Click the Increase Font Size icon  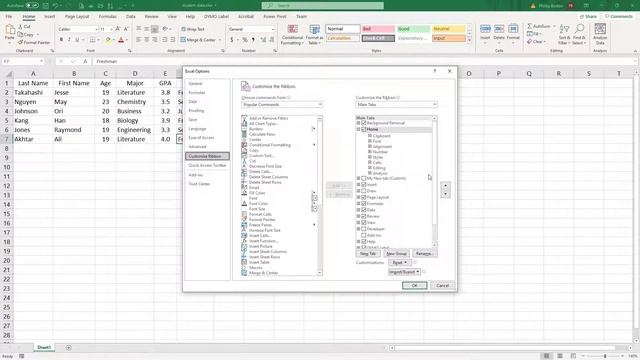click(x=118, y=29)
